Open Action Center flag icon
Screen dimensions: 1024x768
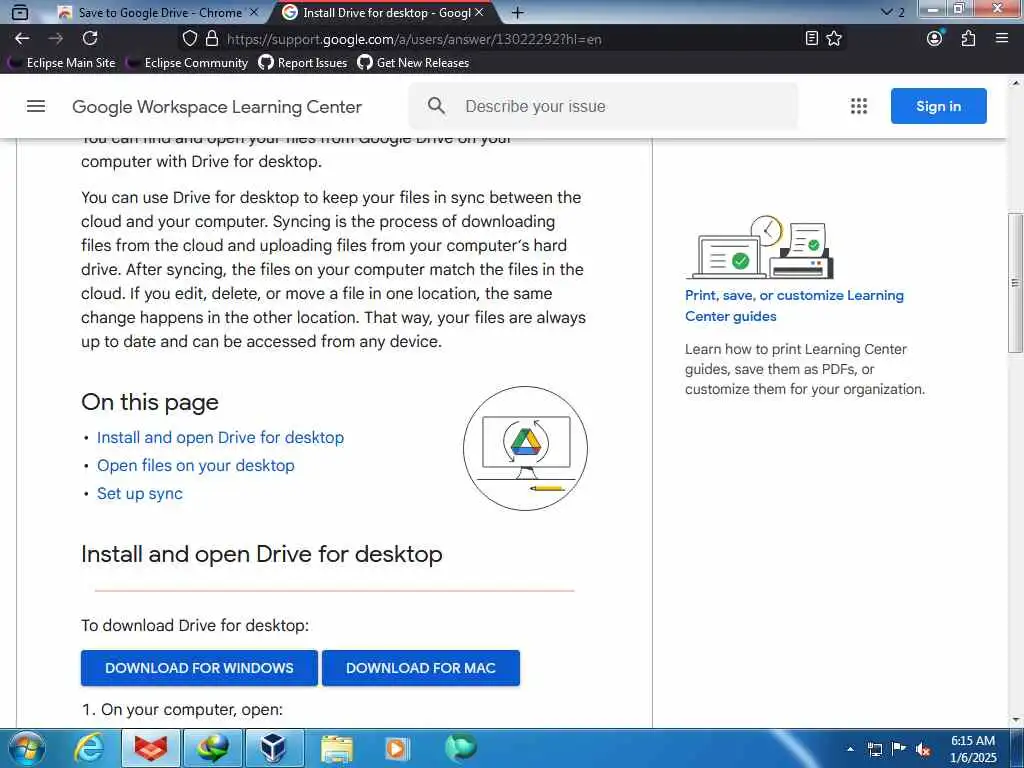click(899, 748)
